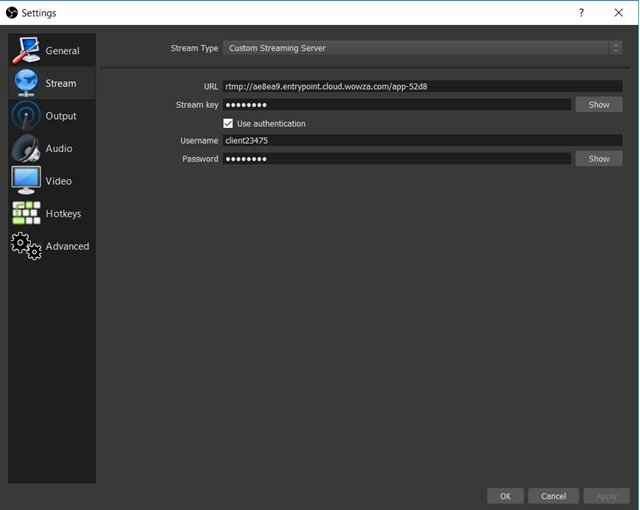
Task: Click the URL input field
Action: (422, 86)
